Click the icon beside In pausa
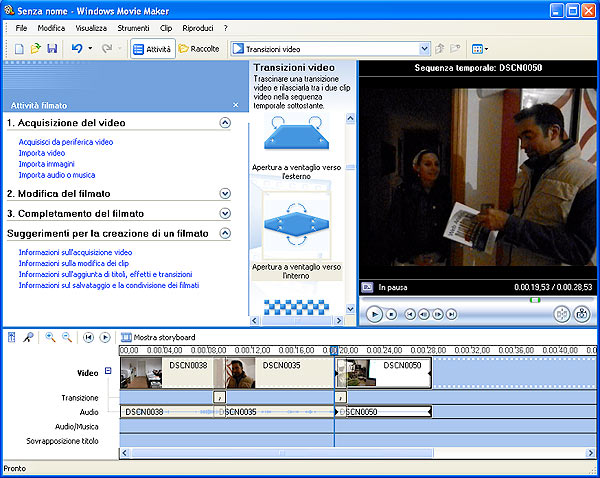This screenshot has height=478, width=600. (x=367, y=287)
